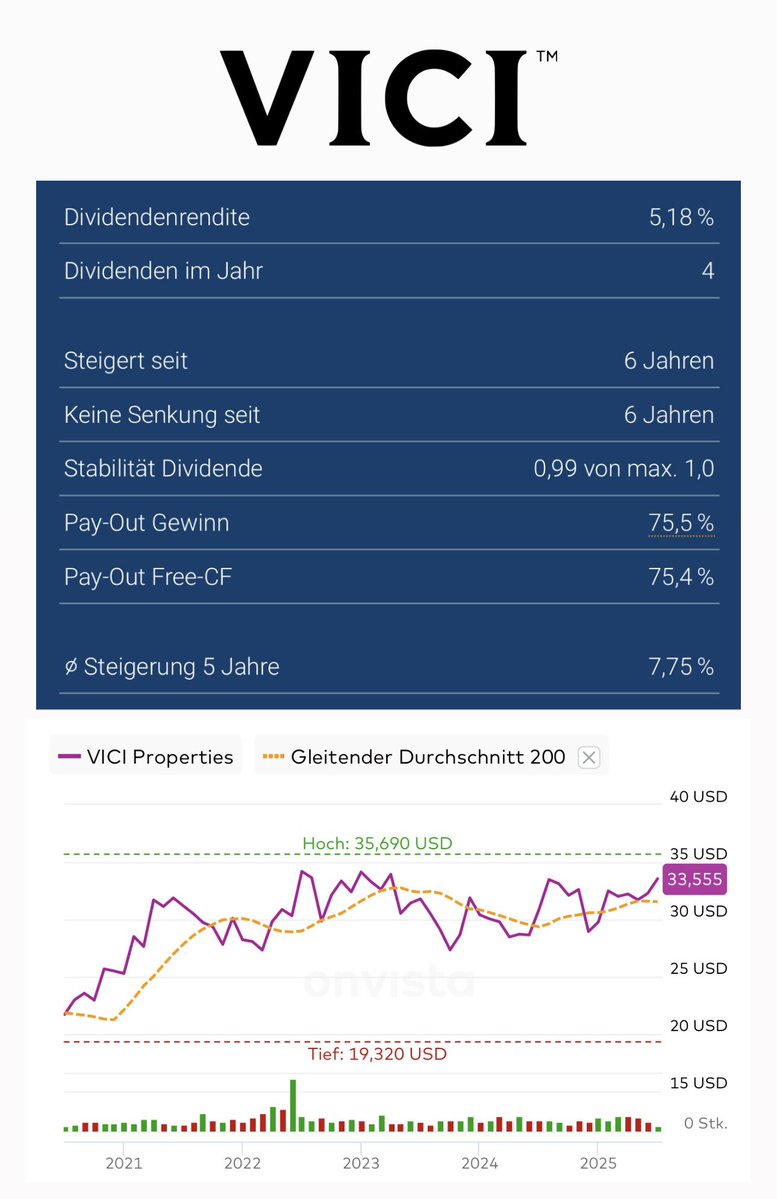Screen dimensions: 777x1199
Task: Click the 35 USD axis label
Action: pos(698,853)
